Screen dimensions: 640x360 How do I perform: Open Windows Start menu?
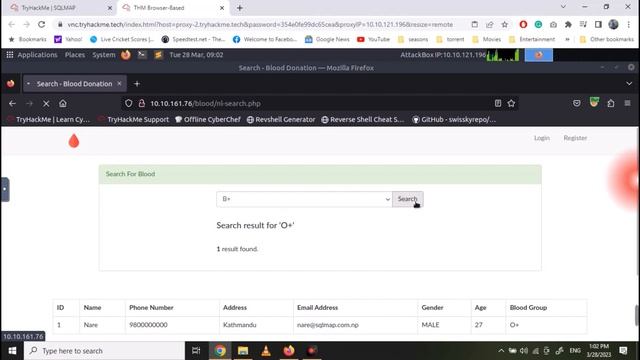coord(12,351)
